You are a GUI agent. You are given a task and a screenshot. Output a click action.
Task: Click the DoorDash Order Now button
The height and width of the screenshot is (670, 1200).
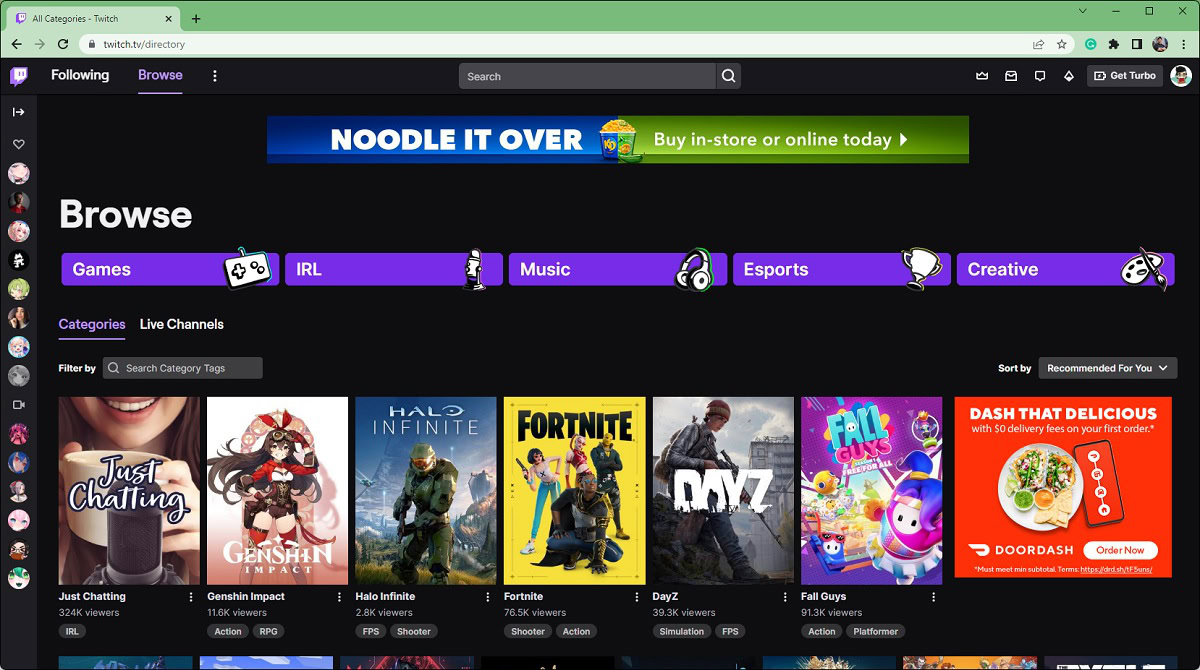pyautogui.click(x=1120, y=550)
